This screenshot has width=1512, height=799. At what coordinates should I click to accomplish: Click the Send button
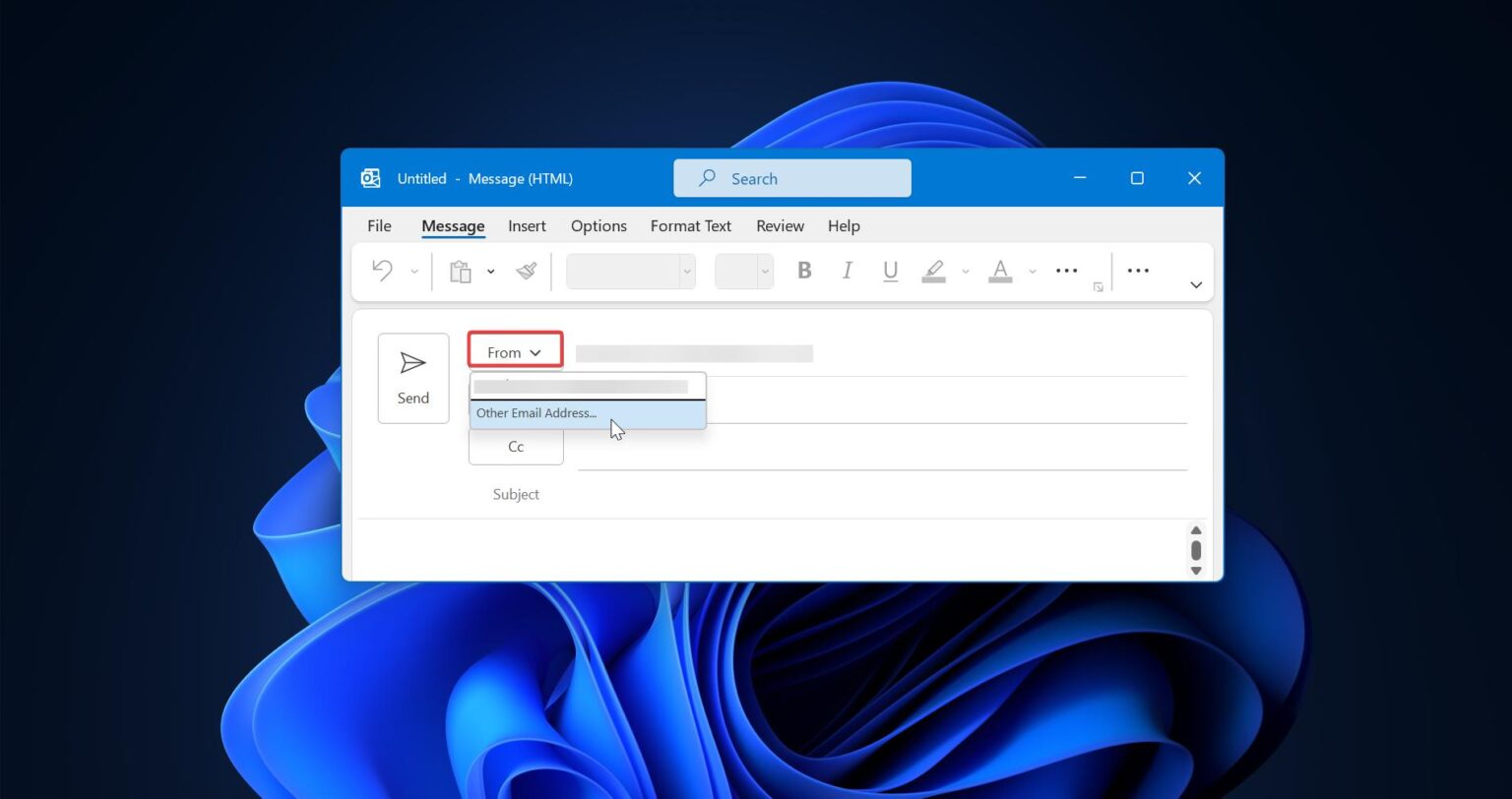[412, 378]
